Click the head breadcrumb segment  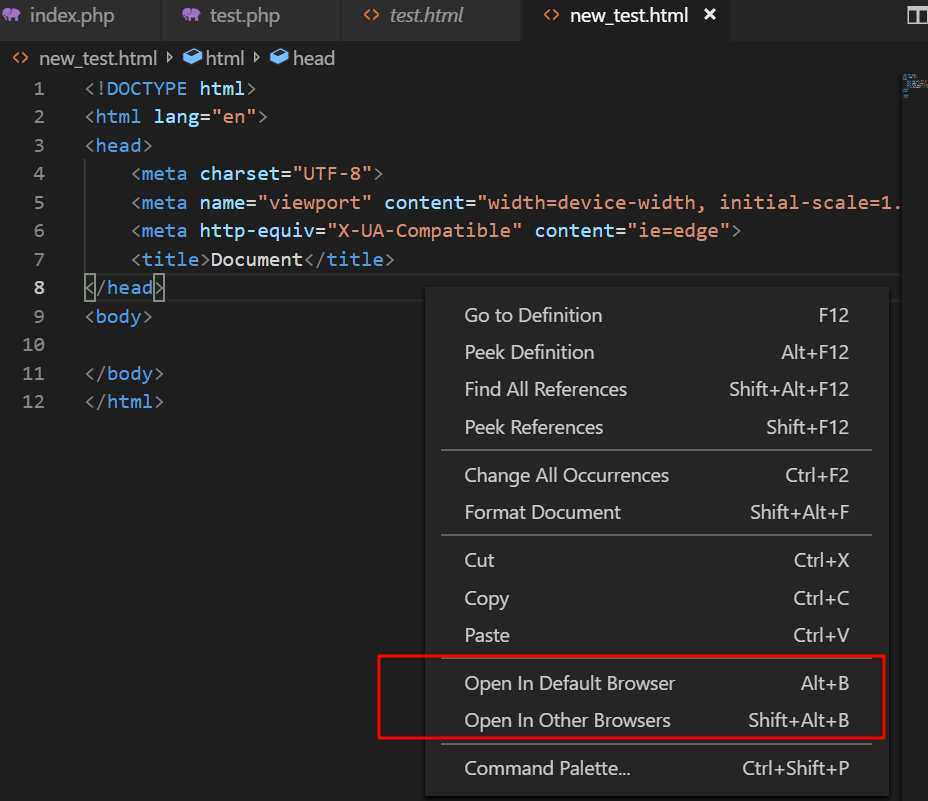coord(314,59)
